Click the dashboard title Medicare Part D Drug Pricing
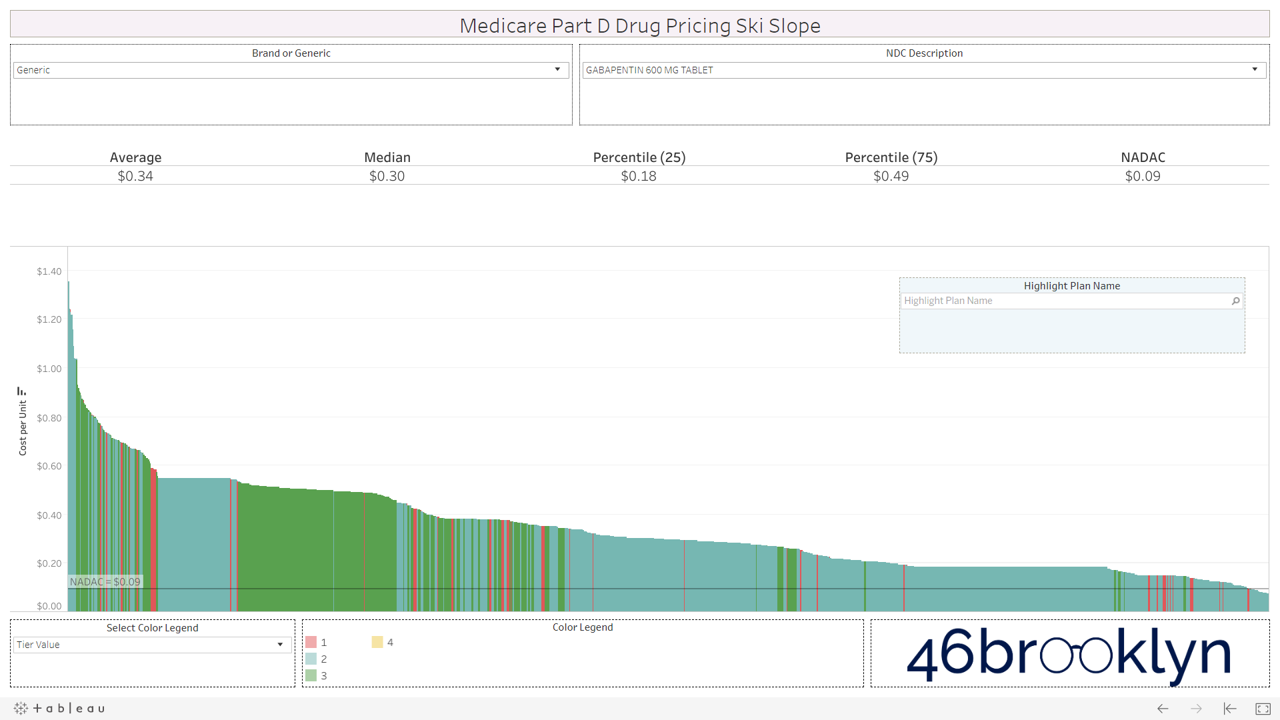The width and height of the screenshot is (1280, 720). point(640,25)
